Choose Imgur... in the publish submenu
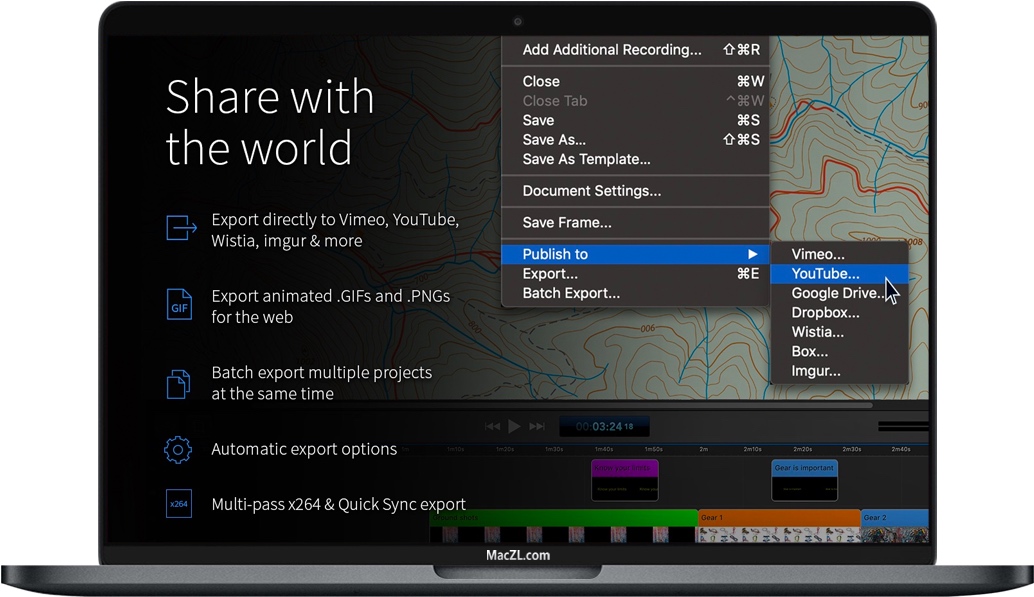Viewport: 1034px width, 597px height. (816, 371)
